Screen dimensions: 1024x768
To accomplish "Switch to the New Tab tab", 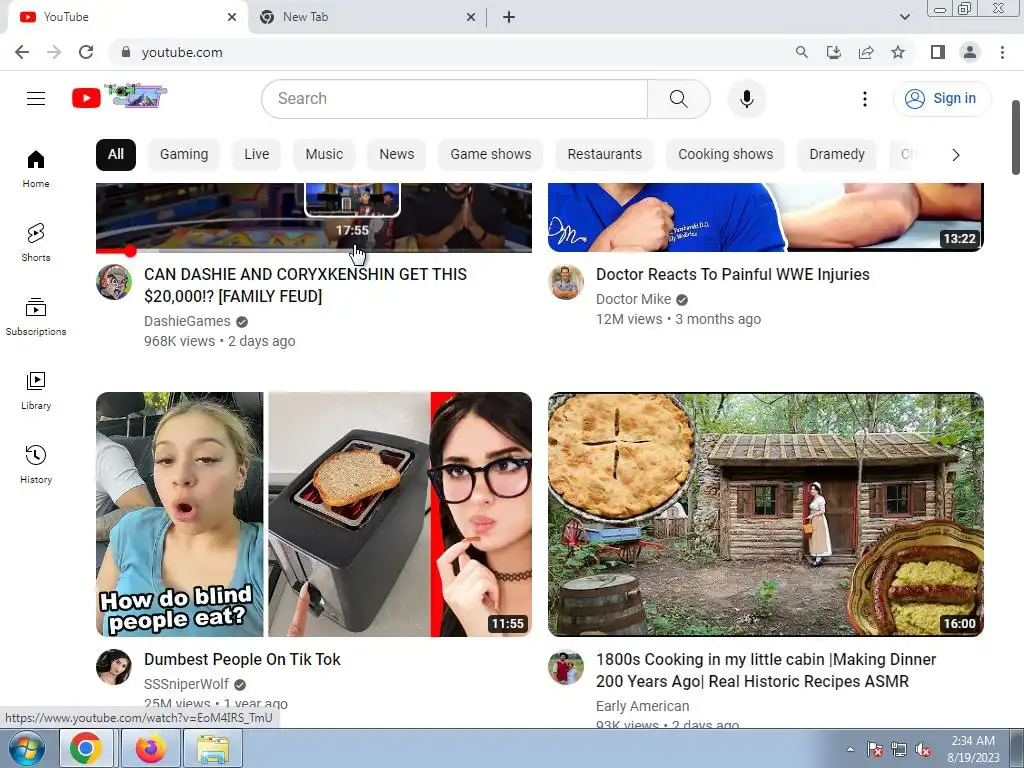I will click(x=368, y=18).
